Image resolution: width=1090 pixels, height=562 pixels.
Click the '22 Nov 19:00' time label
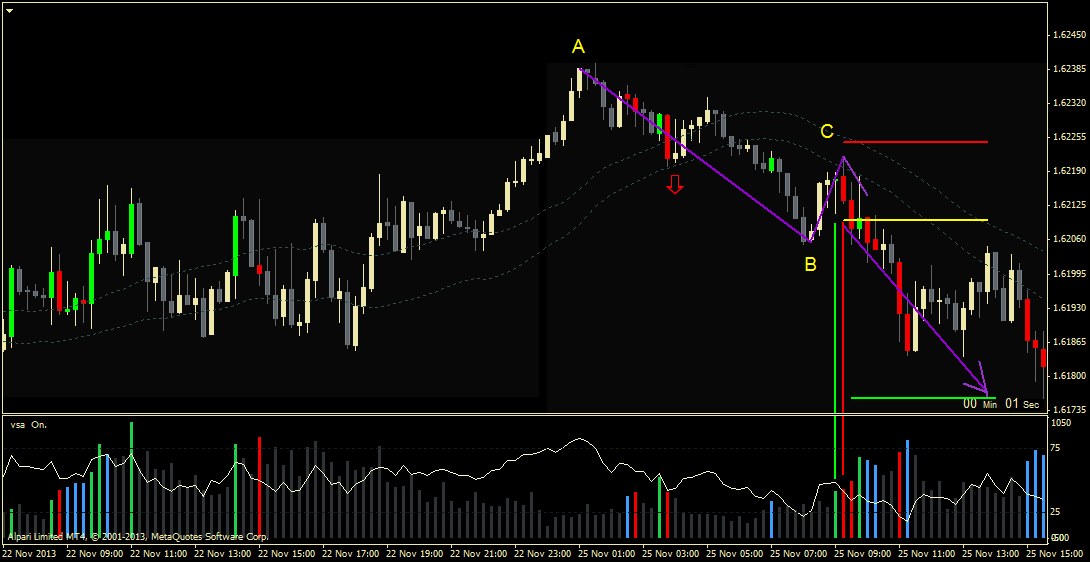(415, 554)
